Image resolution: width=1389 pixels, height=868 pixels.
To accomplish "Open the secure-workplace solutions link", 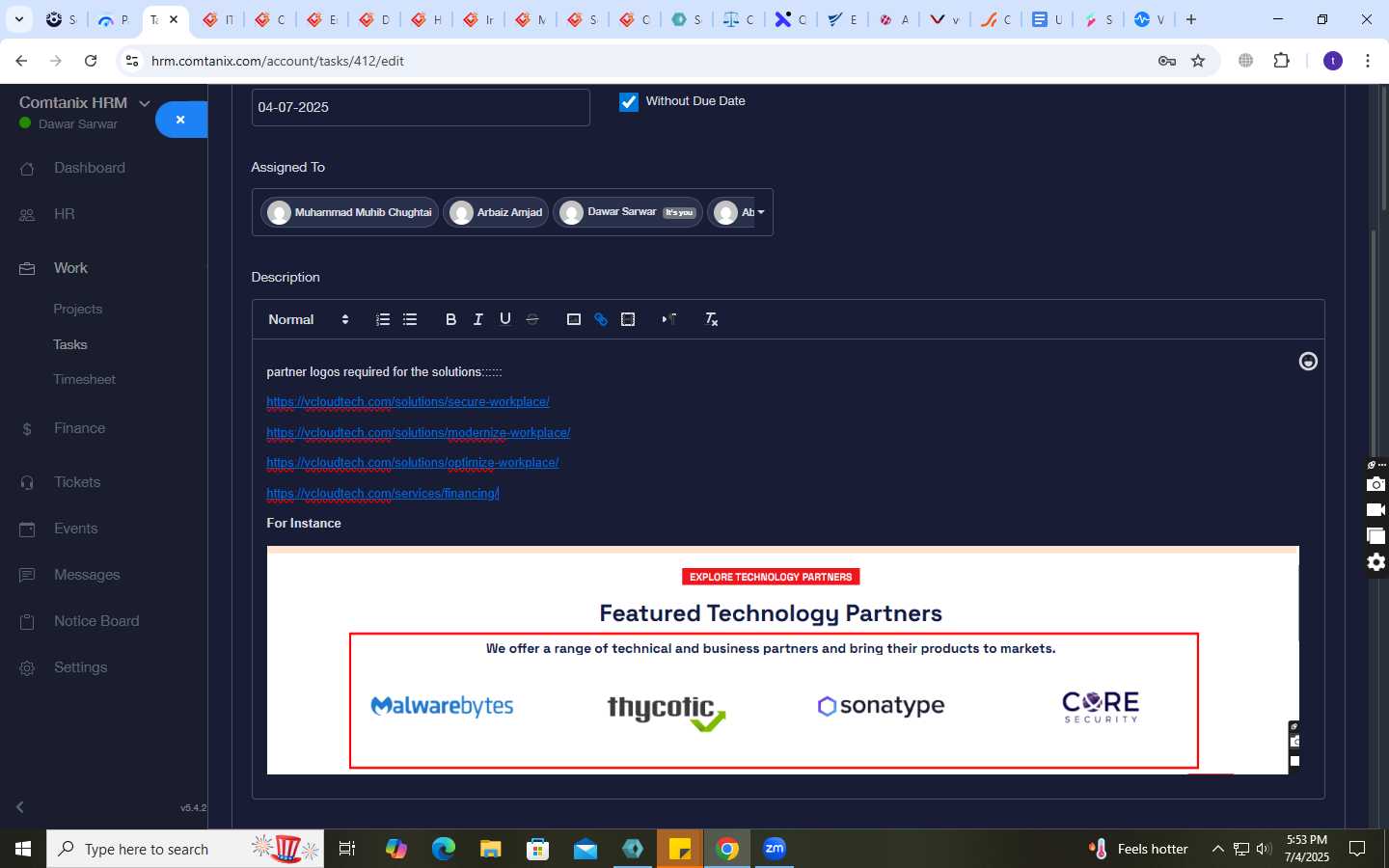I will coord(408,402).
